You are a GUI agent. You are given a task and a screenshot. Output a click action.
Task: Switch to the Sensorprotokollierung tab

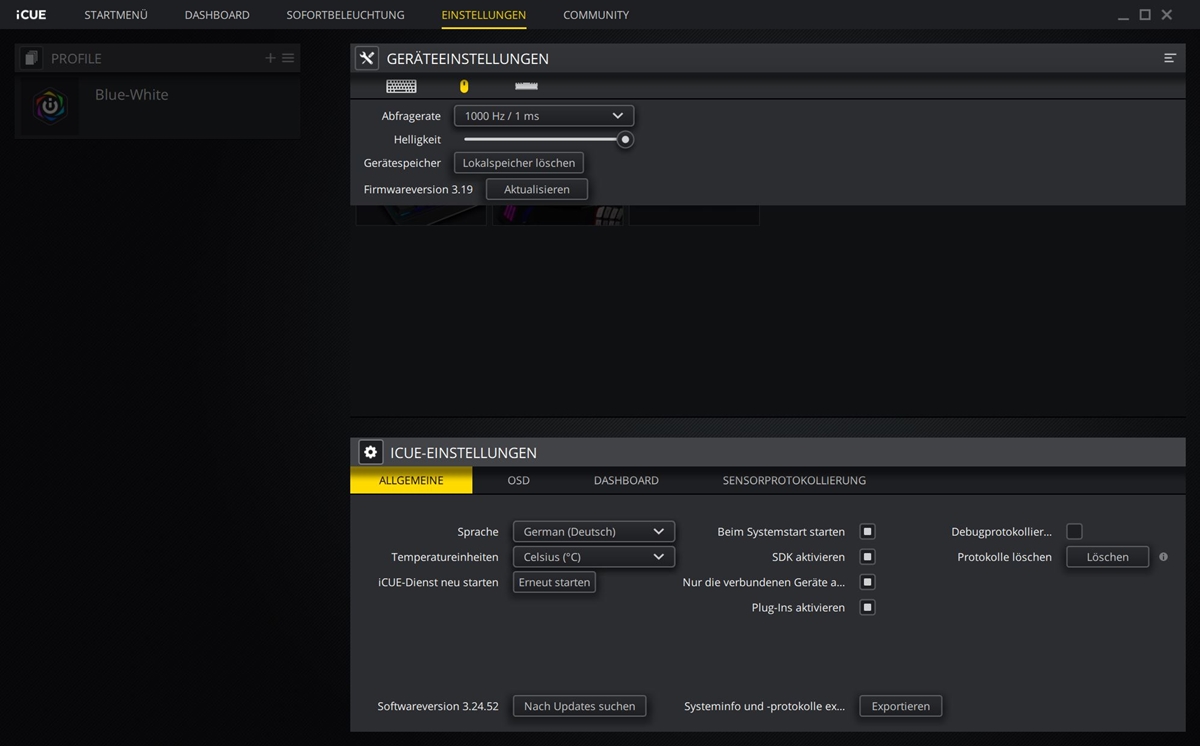(x=794, y=480)
